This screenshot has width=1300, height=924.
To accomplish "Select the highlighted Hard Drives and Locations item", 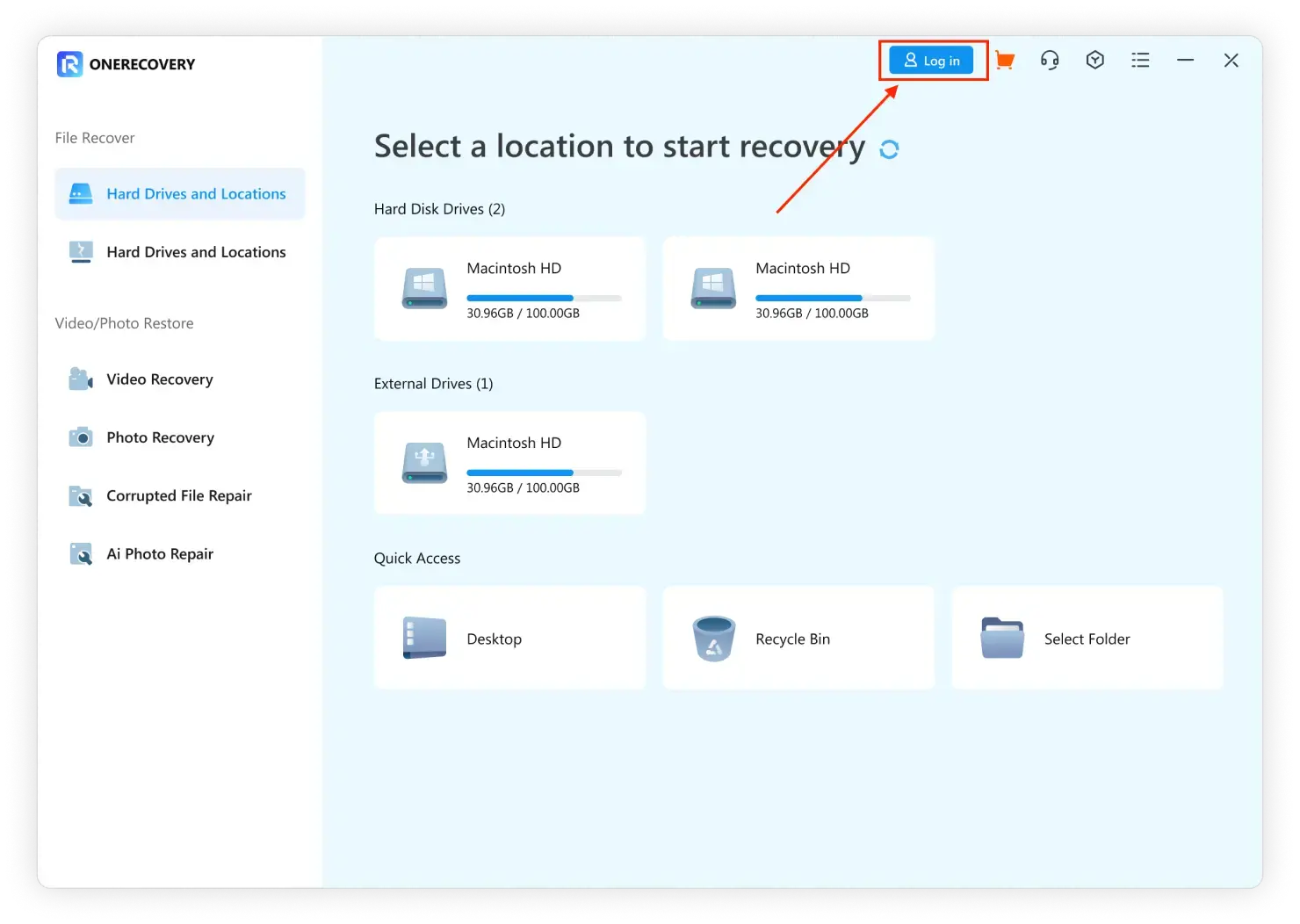I will click(x=180, y=194).
